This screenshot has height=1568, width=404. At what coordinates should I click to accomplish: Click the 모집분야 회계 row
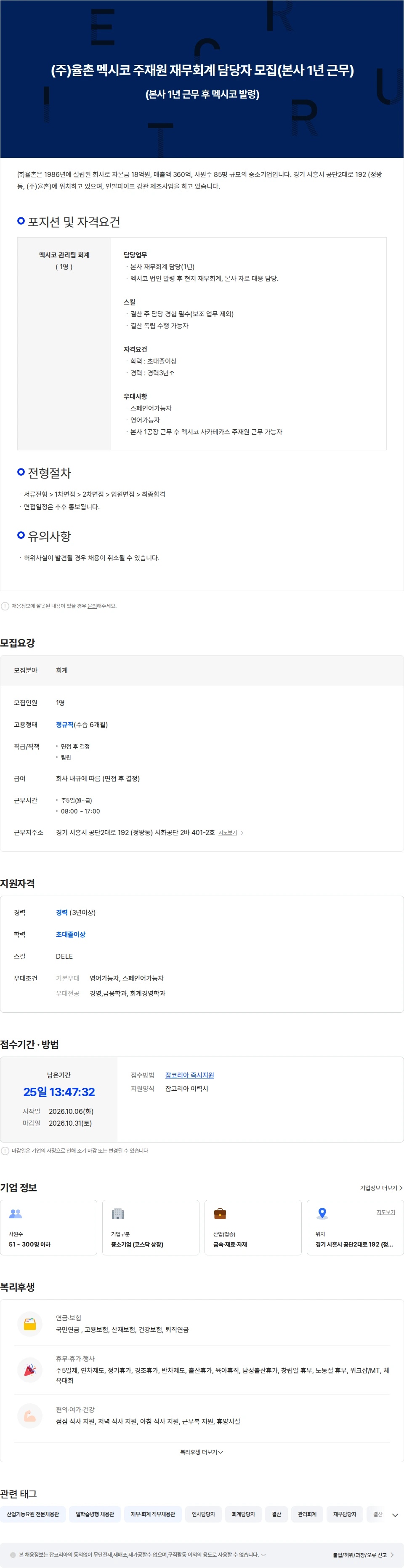click(x=202, y=670)
